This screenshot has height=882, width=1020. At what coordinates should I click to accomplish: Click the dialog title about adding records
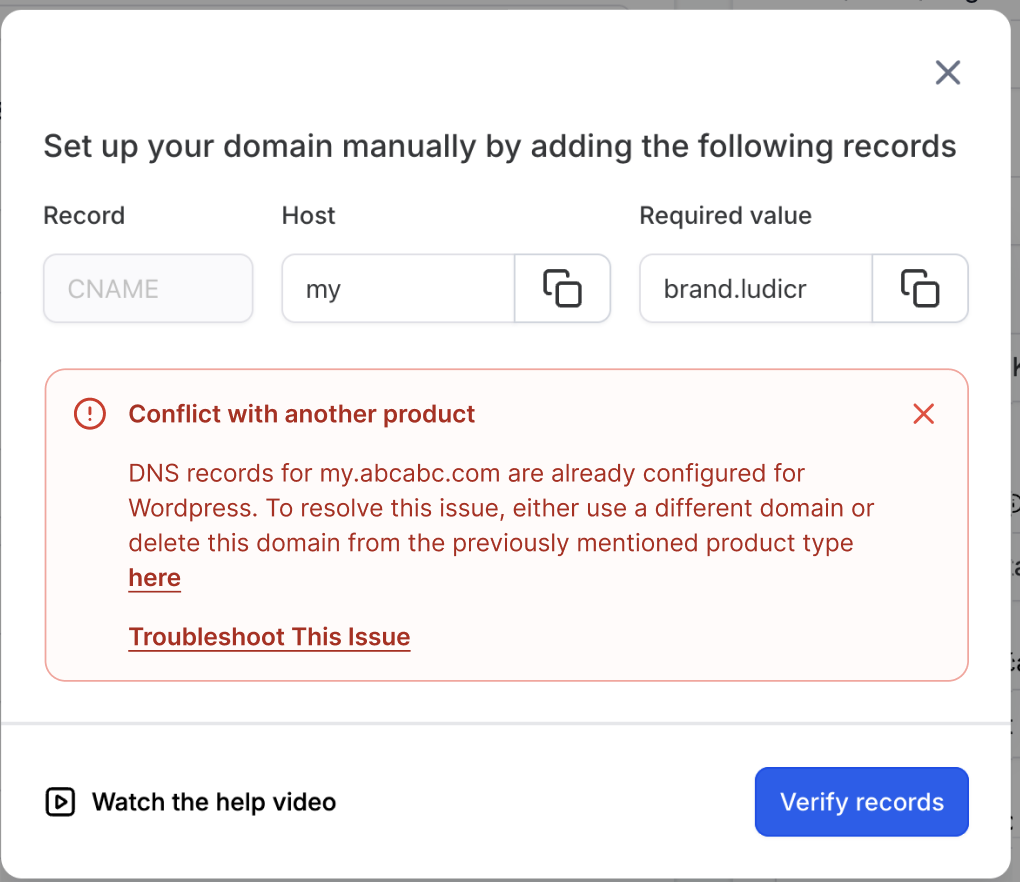point(500,146)
